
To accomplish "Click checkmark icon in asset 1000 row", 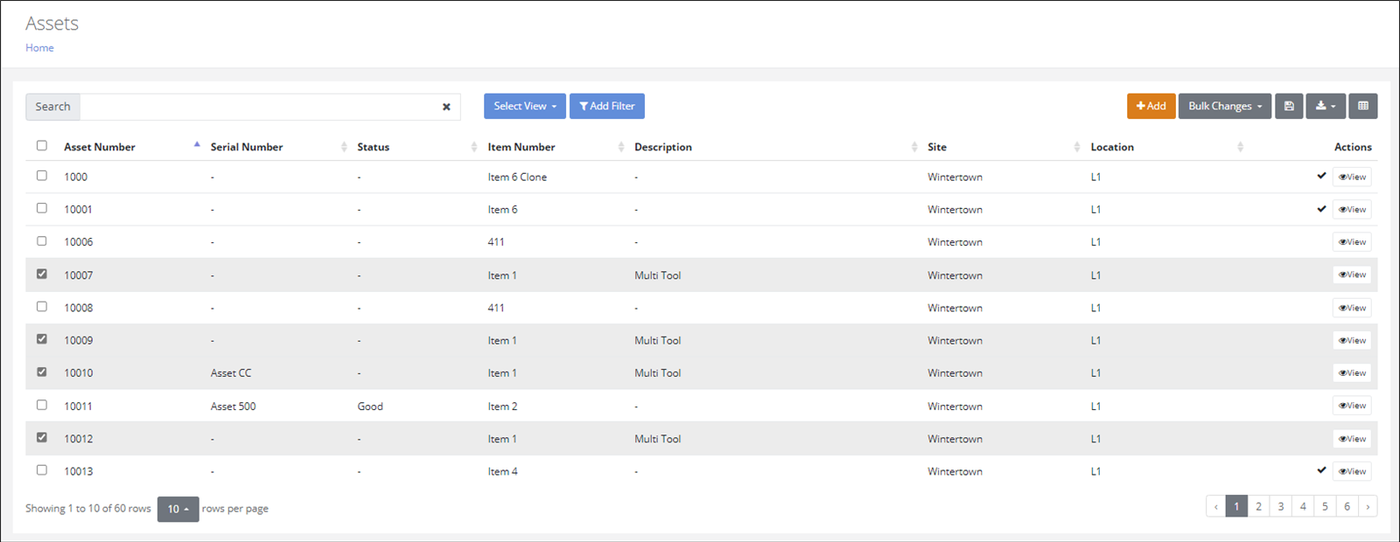I will (x=1322, y=176).
